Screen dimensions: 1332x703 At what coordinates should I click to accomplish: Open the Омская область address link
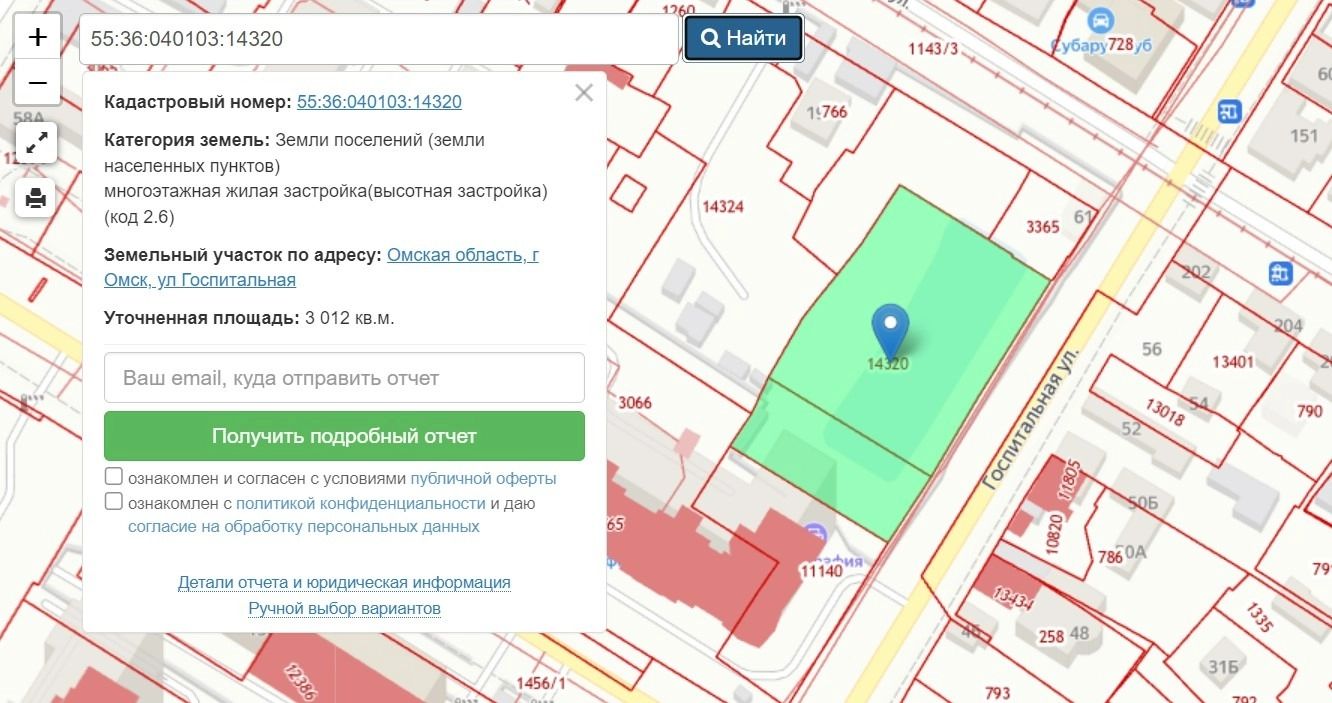tap(321, 267)
